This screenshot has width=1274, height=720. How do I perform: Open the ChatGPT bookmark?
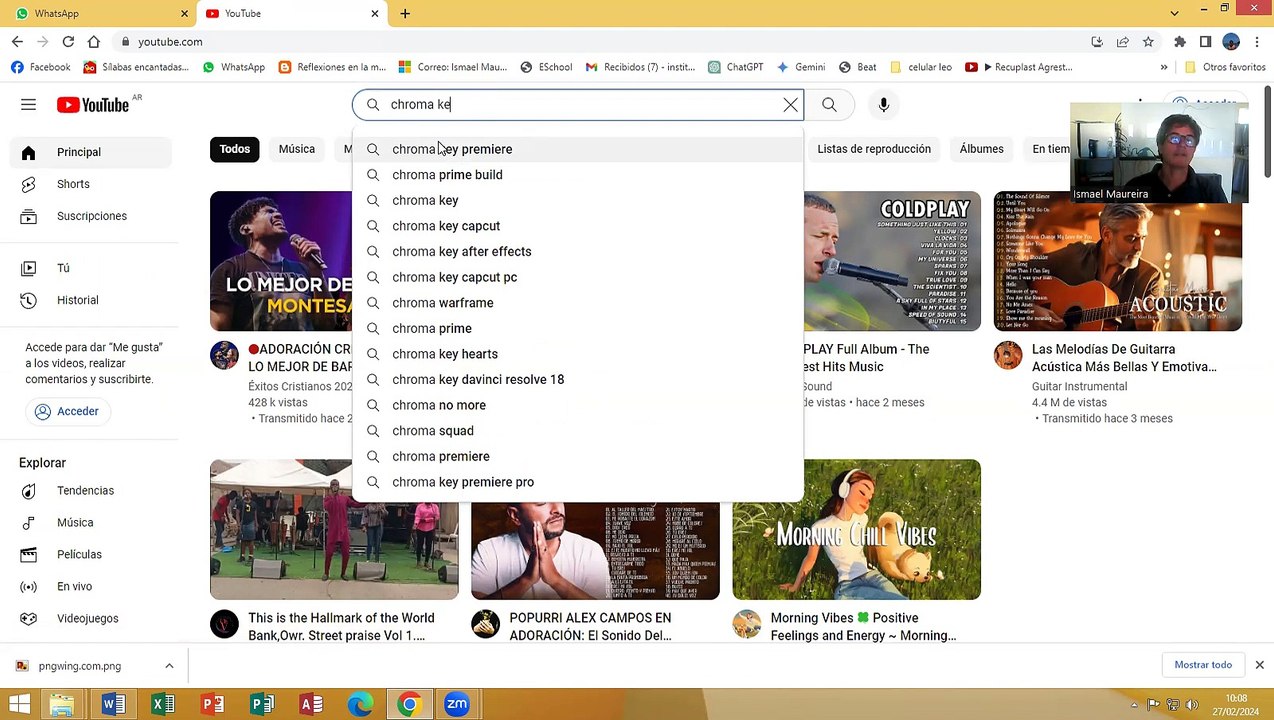[735, 67]
